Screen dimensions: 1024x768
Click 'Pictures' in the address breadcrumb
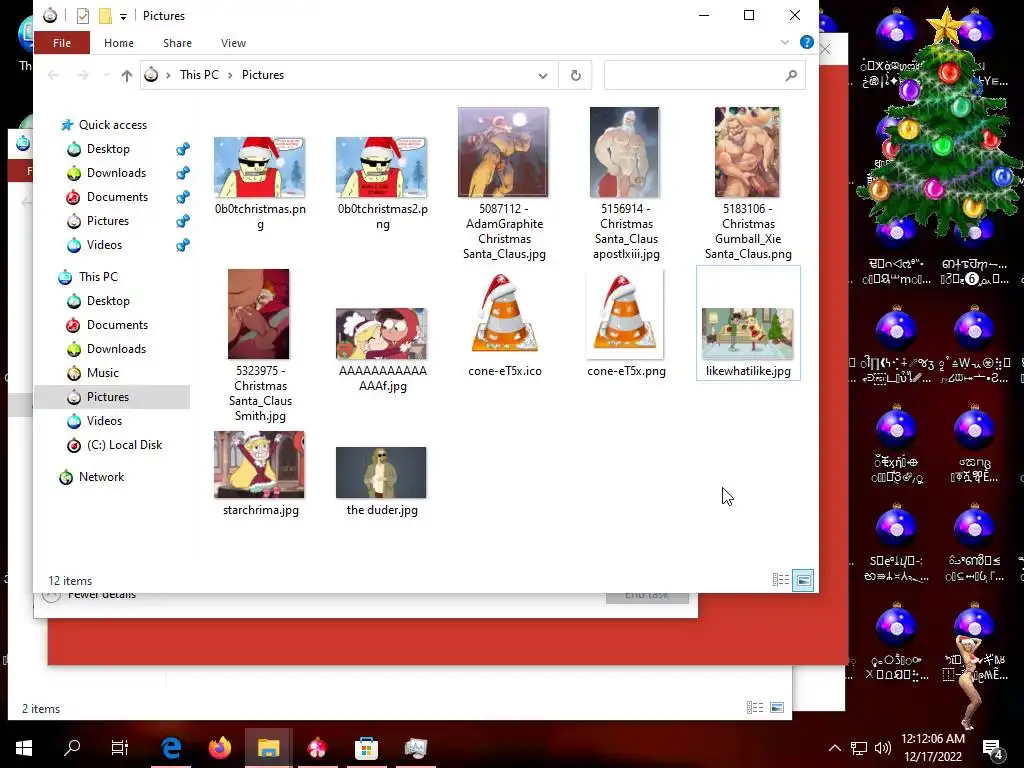pyautogui.click(x=263, y=75)
